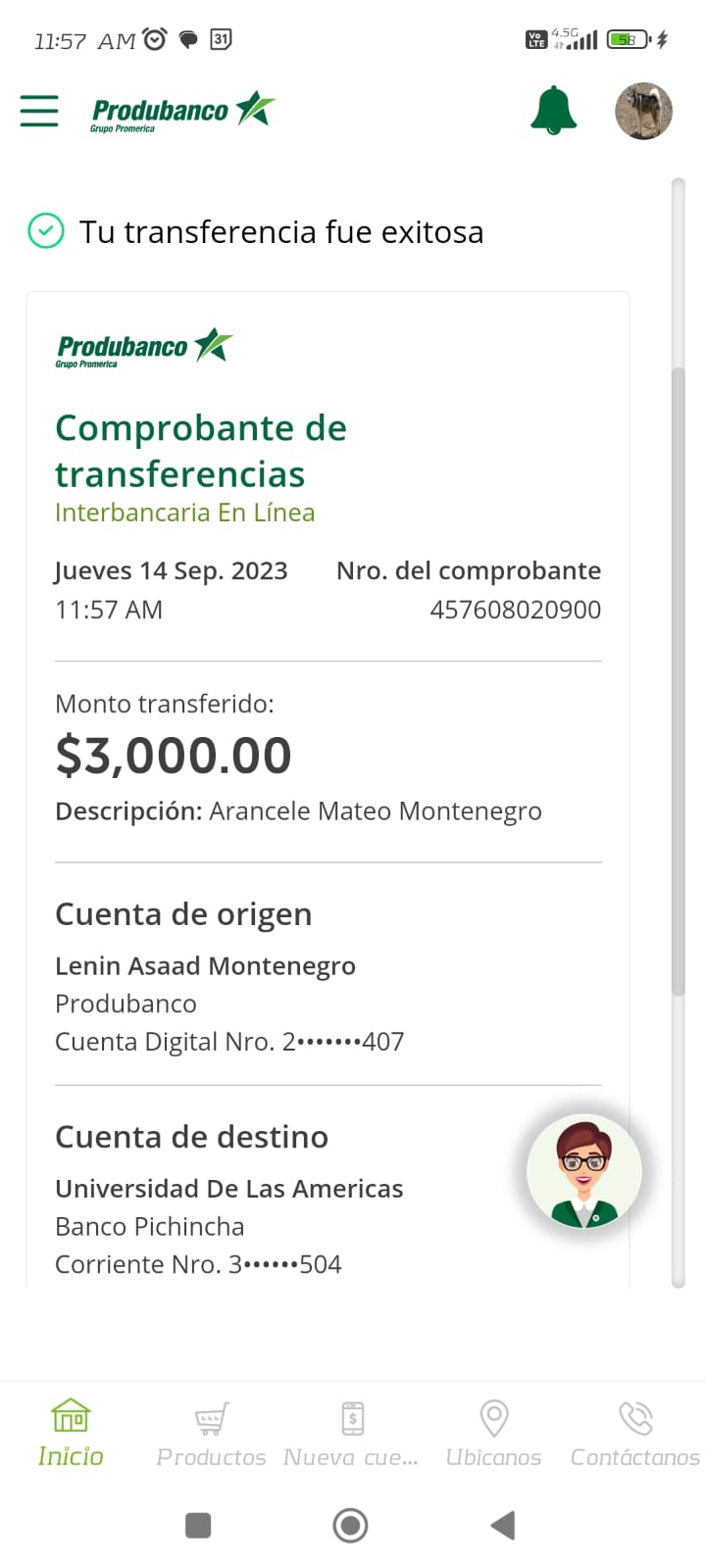
Task: Select the Ubícanos location tab
Action: 493,1433
